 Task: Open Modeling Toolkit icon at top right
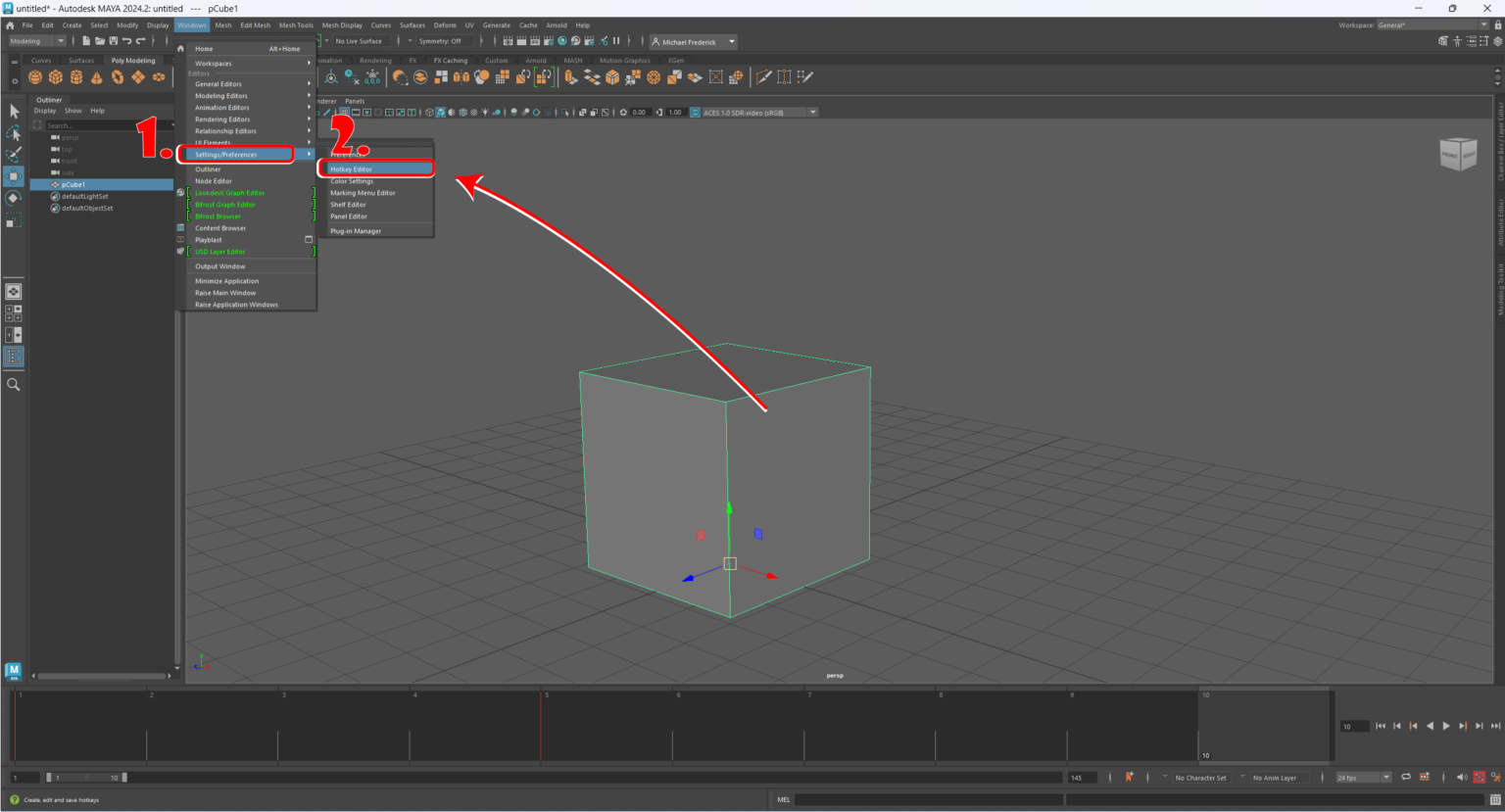tap(1443, 41)
